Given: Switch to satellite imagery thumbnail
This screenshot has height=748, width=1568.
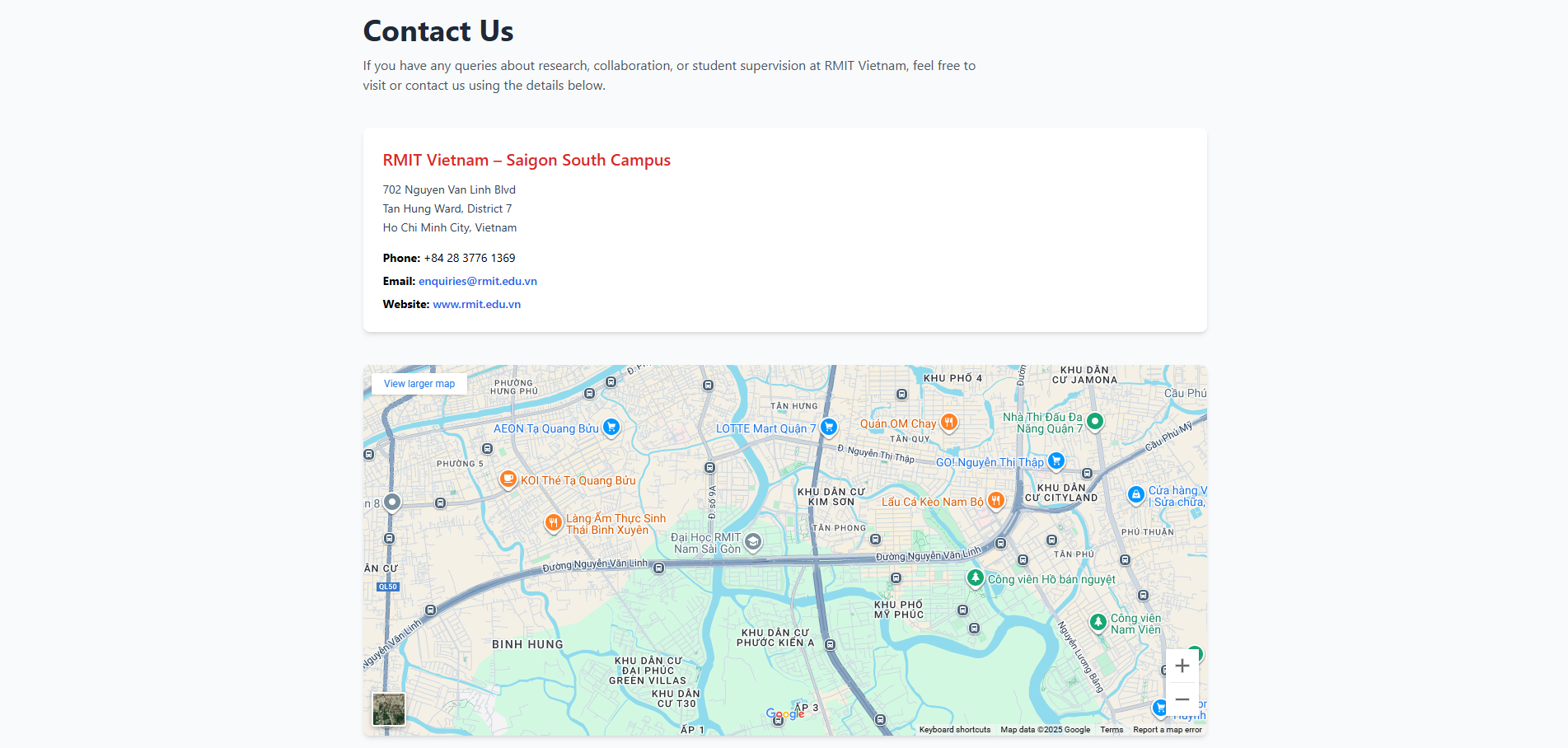Looking at the screenshot, I should pos(389,709).
